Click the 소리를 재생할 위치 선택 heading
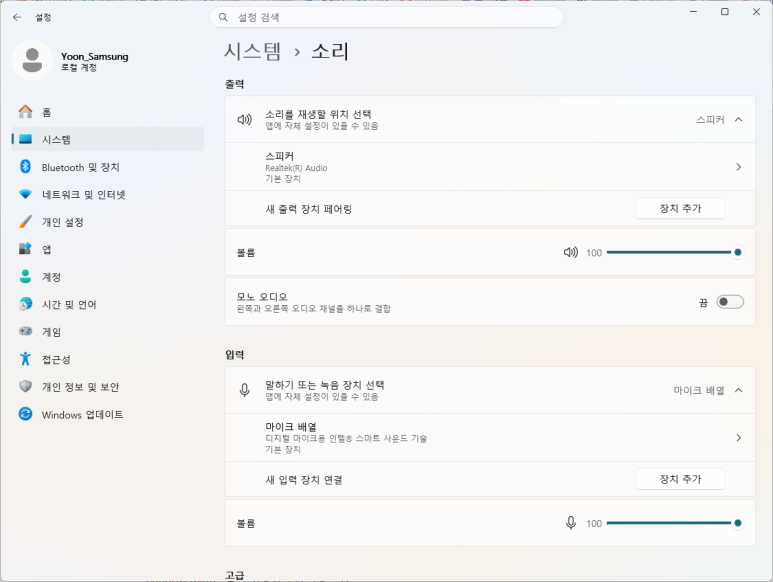 click(318, 114)
